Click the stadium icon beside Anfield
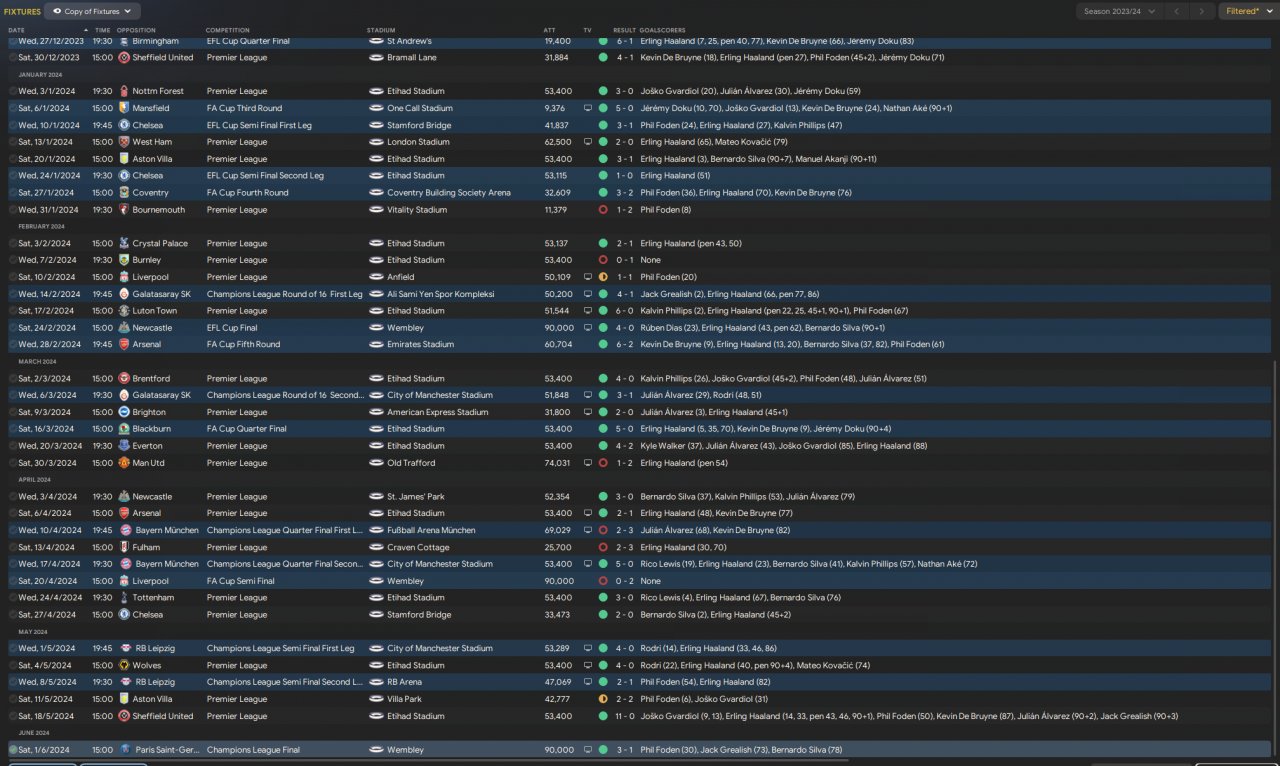 [x=376, y=277]
